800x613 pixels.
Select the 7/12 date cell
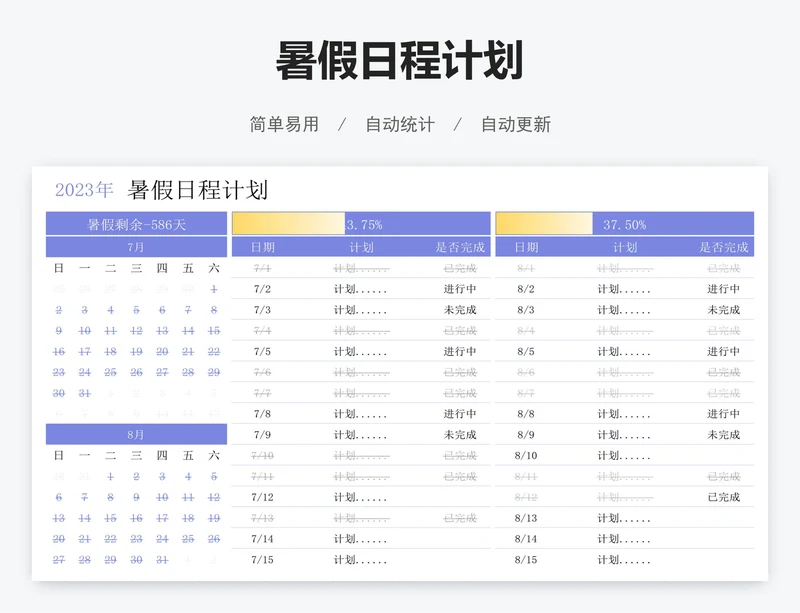pos(262,497)
